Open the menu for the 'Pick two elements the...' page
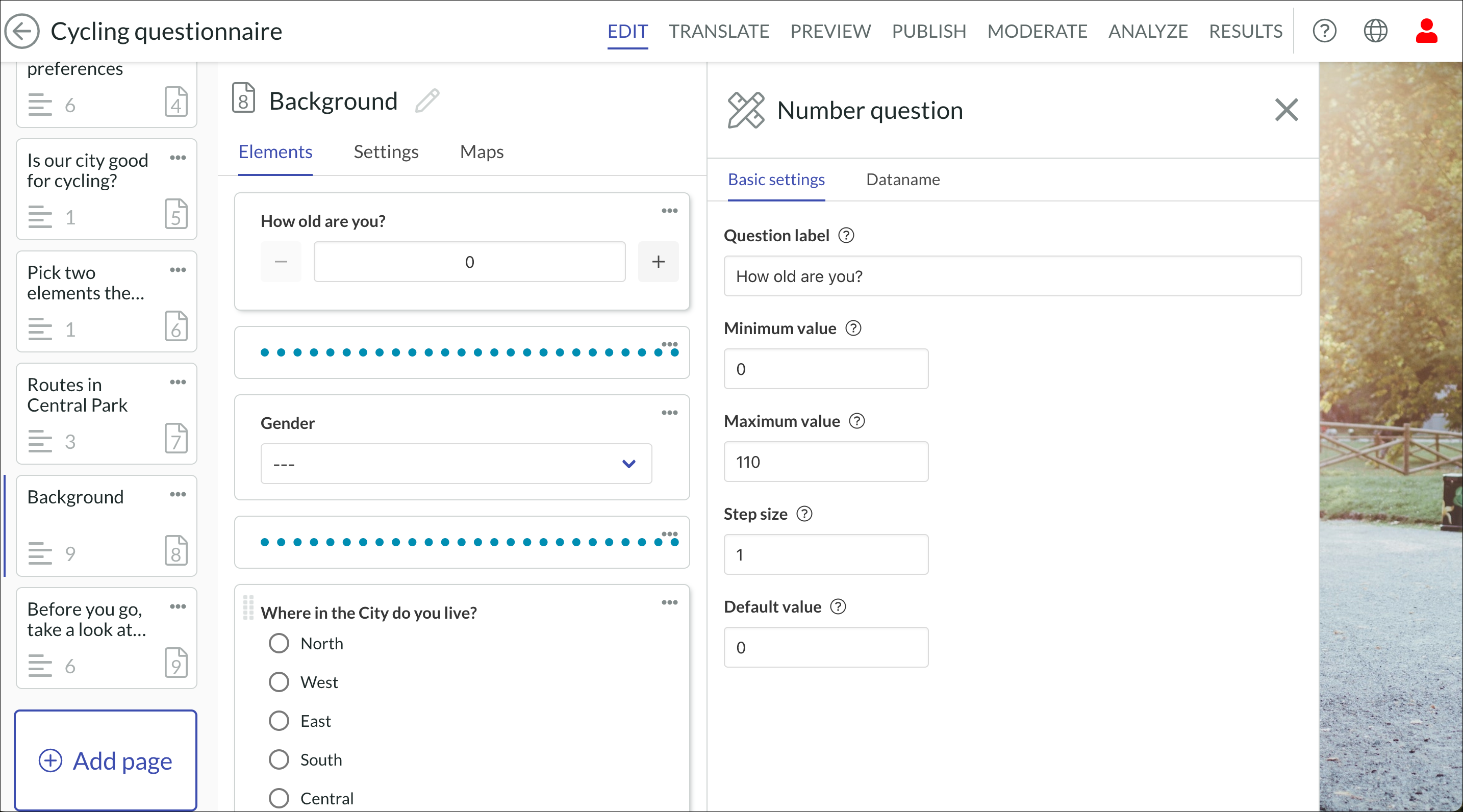Screen dimensions: 1463x812 click(178, 270)
